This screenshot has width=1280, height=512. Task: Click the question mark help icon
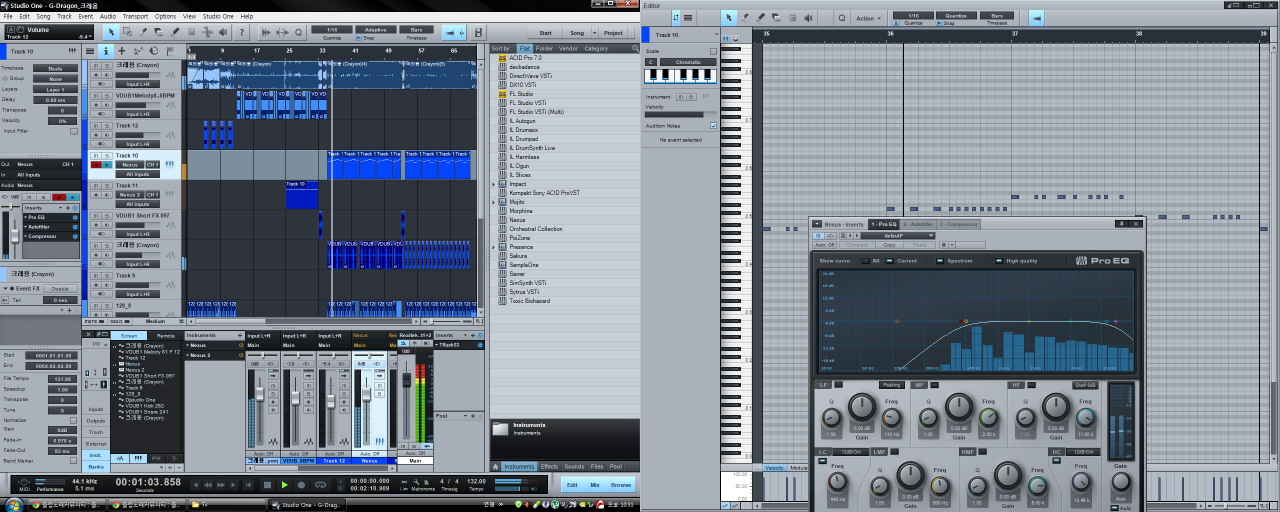tap(242, 32)
